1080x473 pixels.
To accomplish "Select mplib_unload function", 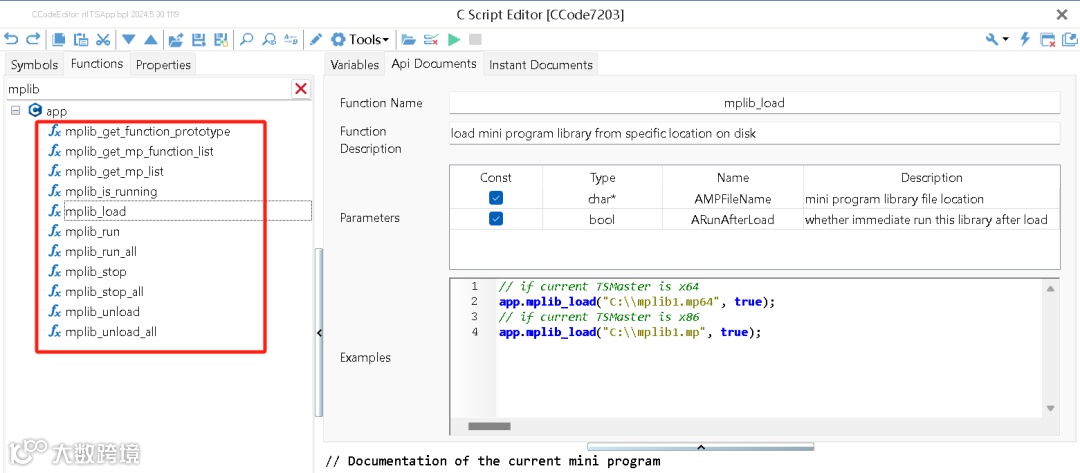I will [103, 311].
